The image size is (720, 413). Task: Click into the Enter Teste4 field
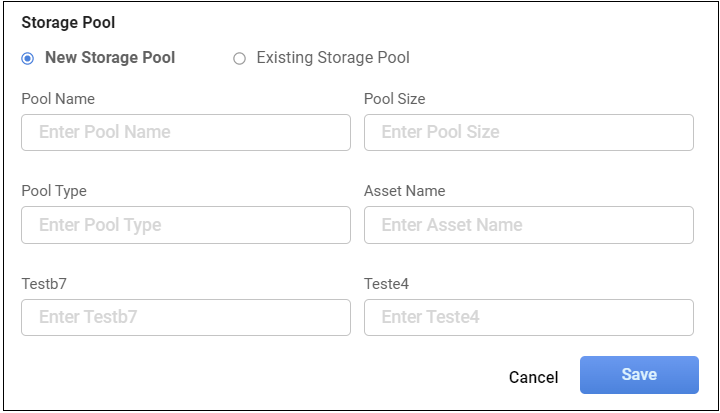click(529, 317)
